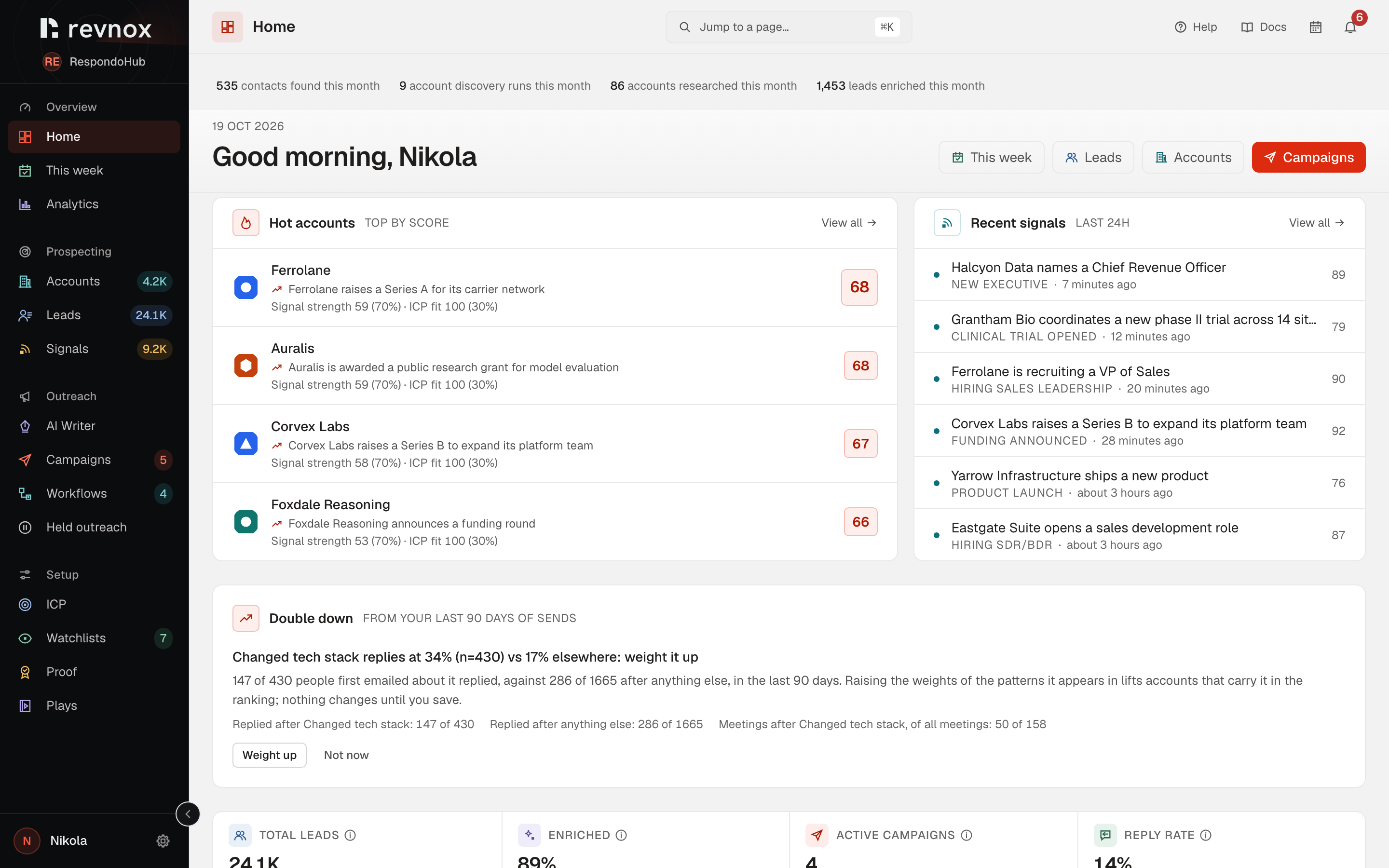
Task: Click the info icon beside ACTIVE CAMPAIGNS
Action: 967,835
